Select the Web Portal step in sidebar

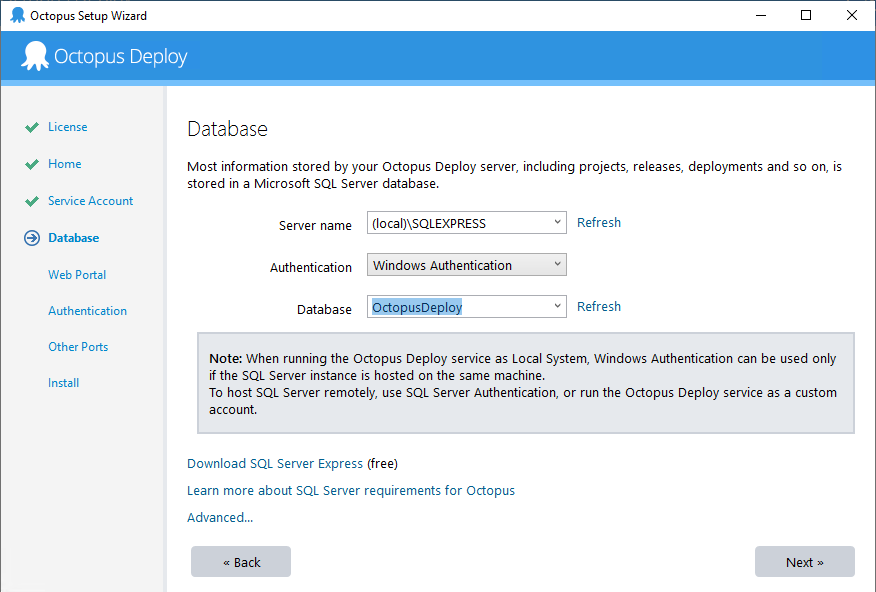pos(77,275)
